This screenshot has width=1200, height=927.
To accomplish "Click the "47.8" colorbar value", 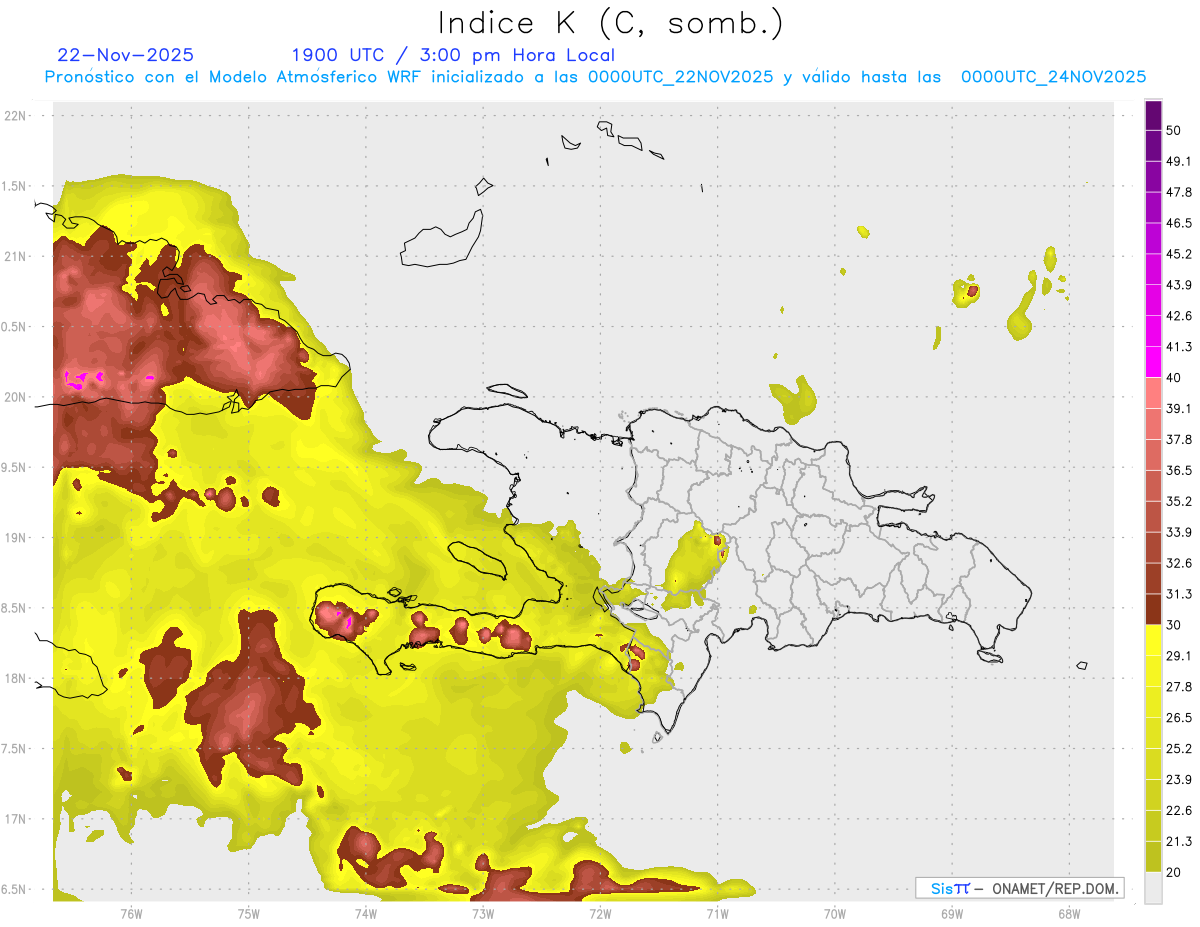I will click(x=1179, y=192).
